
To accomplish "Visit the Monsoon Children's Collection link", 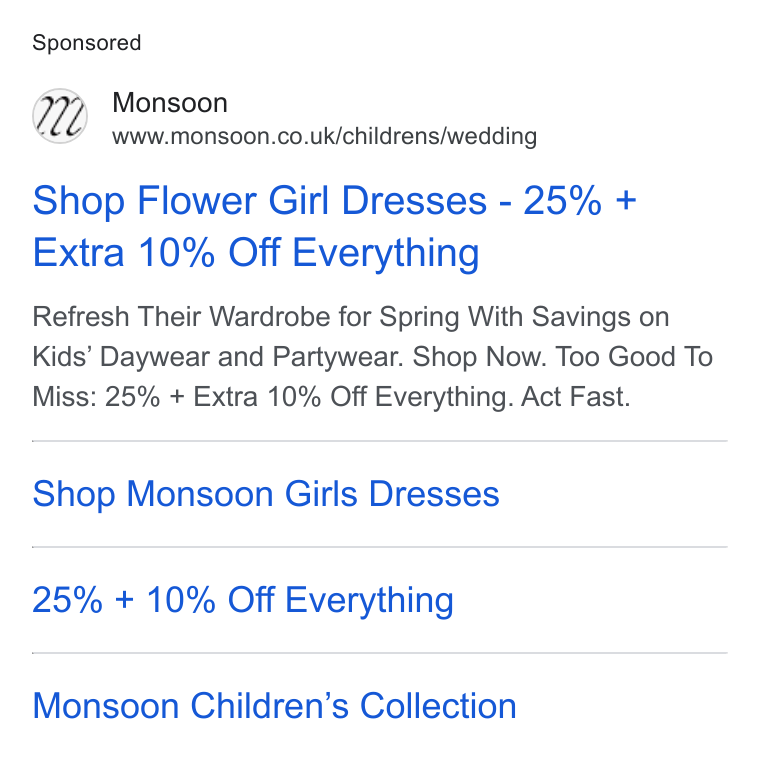I will [274, 706].
